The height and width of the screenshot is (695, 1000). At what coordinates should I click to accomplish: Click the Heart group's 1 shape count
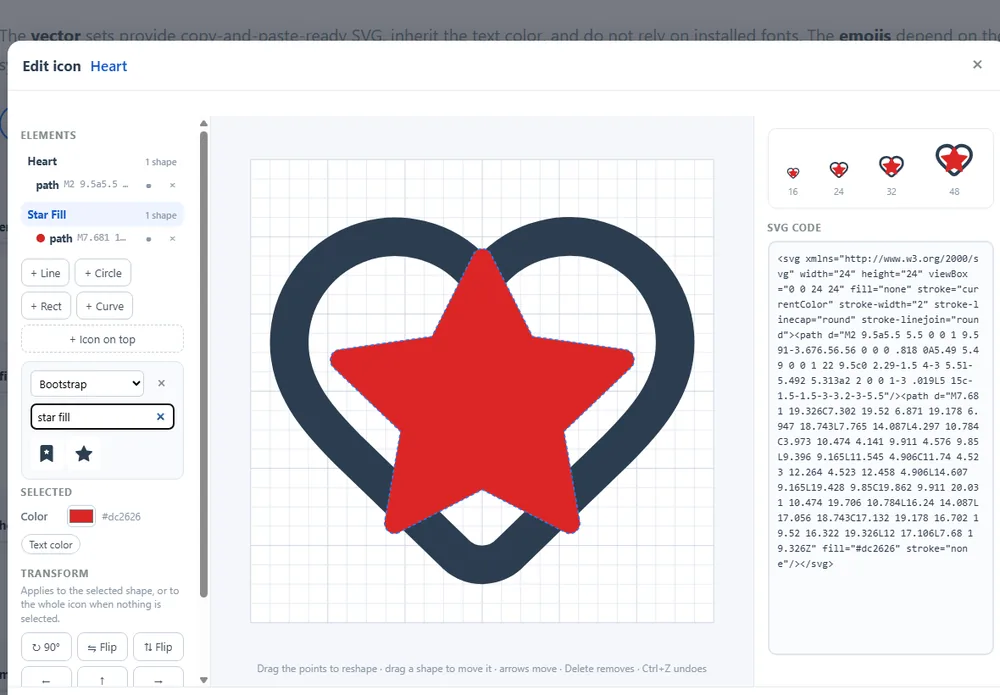(161, 162)
